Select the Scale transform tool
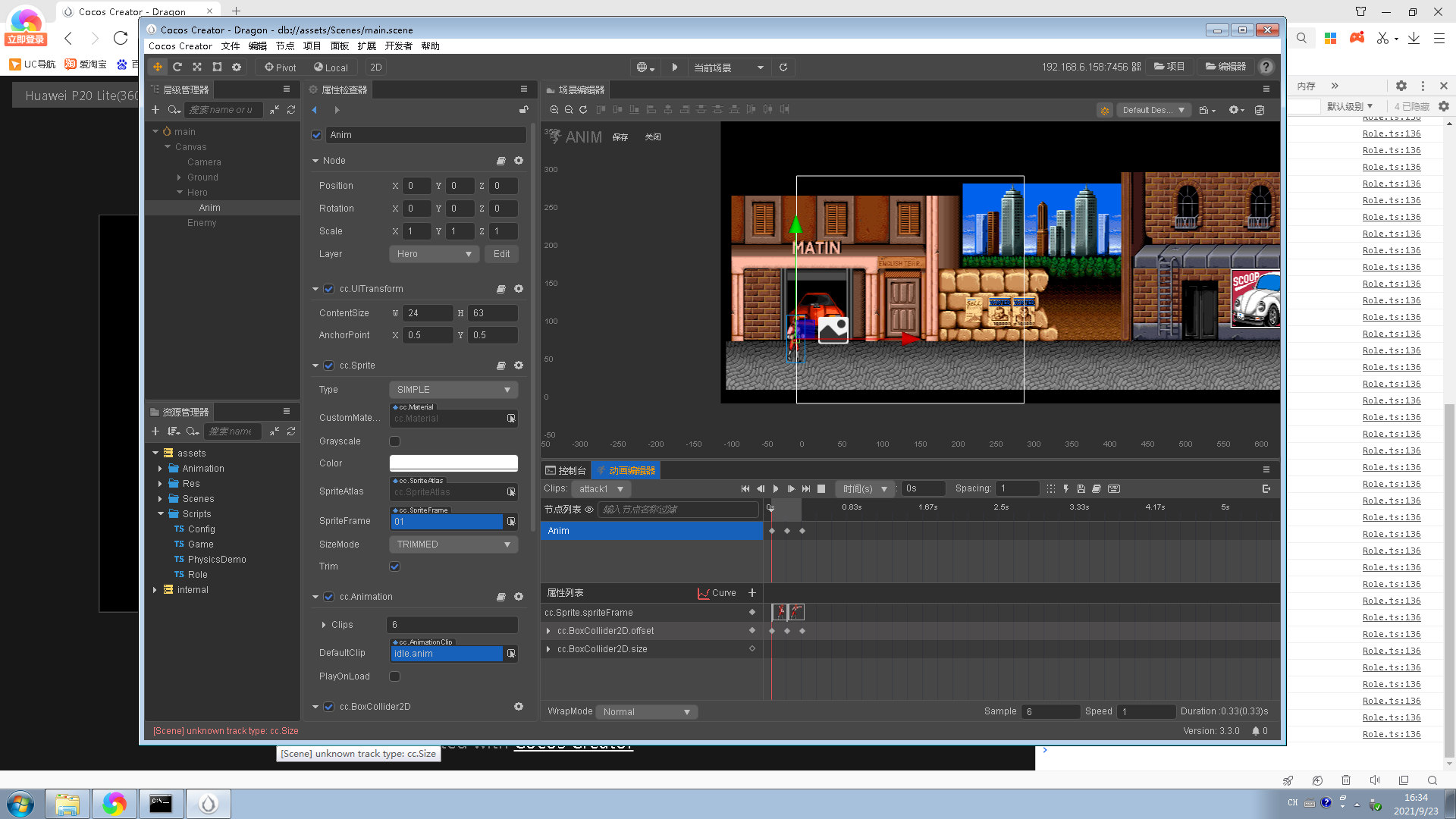Image resolution: width=1456 pixels, height=819 pixels. click(197, 67)
